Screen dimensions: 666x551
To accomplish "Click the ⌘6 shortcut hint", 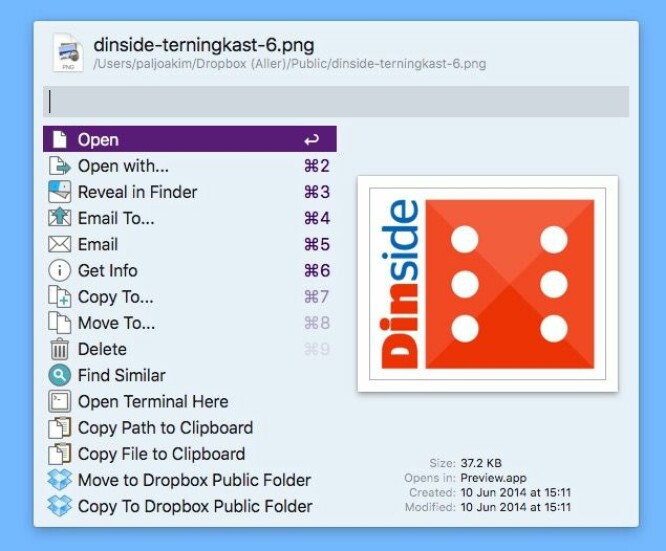I will (317, 271).
